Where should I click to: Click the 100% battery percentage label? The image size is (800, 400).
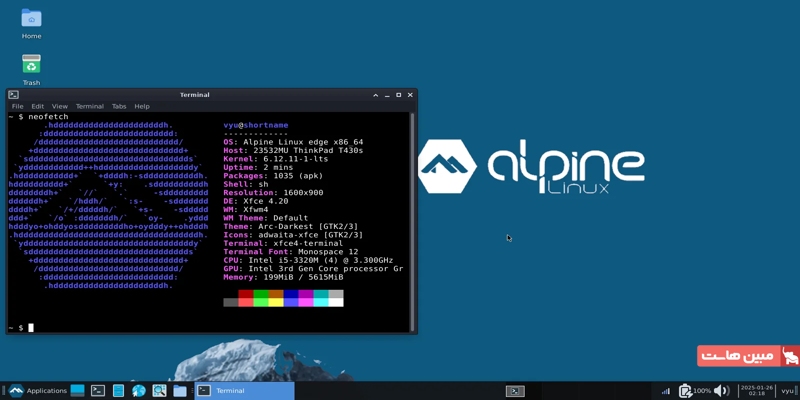click(x=702, y=391)
